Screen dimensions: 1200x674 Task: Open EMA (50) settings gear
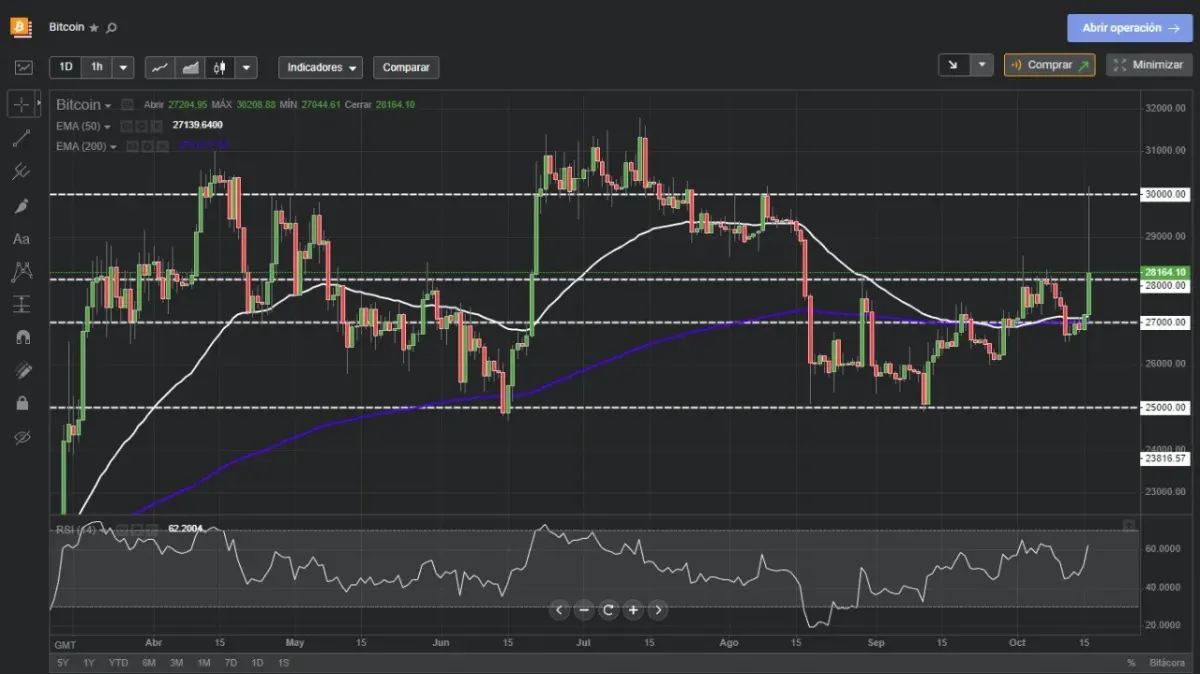141,126
